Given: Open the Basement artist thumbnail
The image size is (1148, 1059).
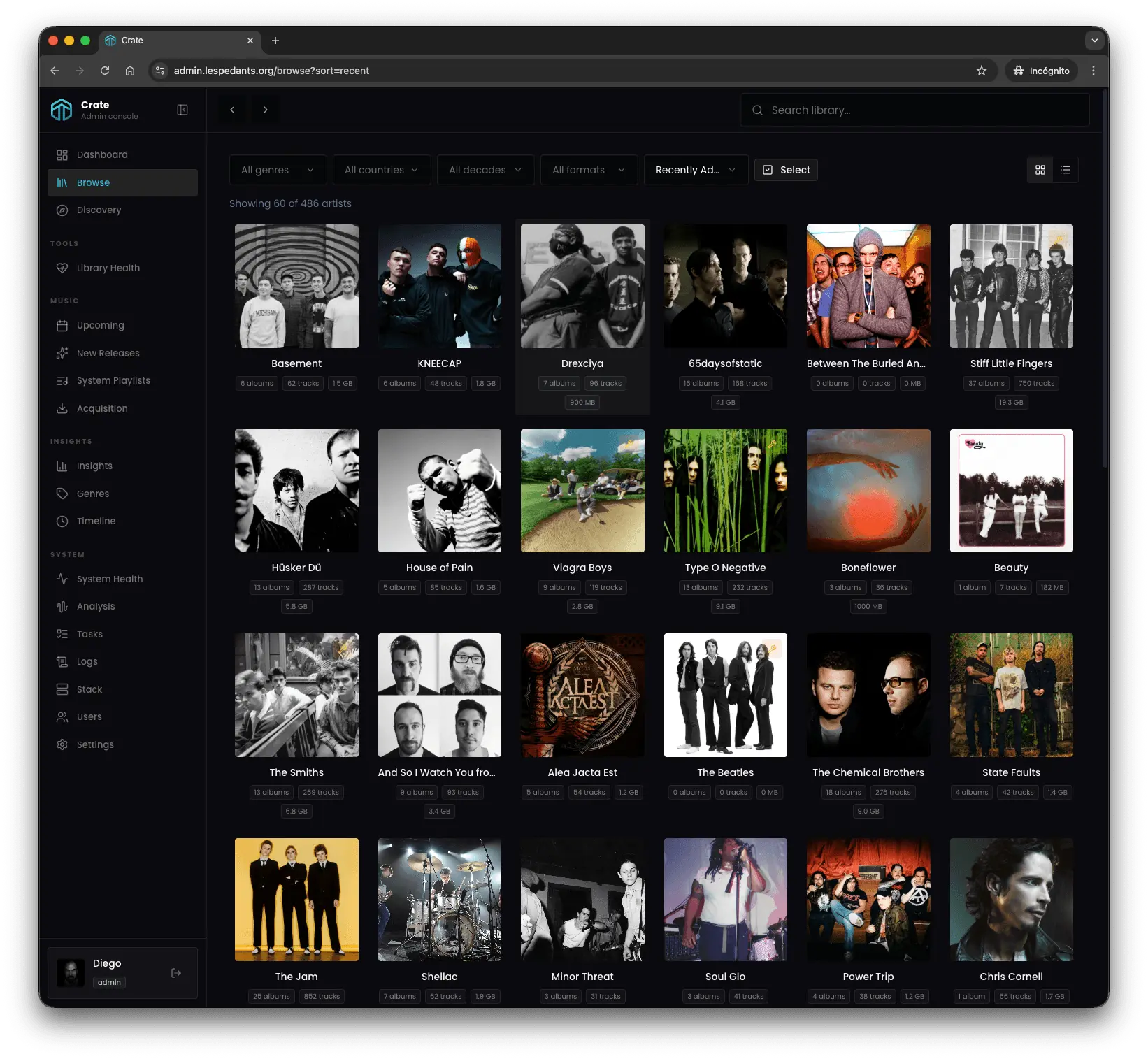Looking at the screenshot, I should (296, 286).
